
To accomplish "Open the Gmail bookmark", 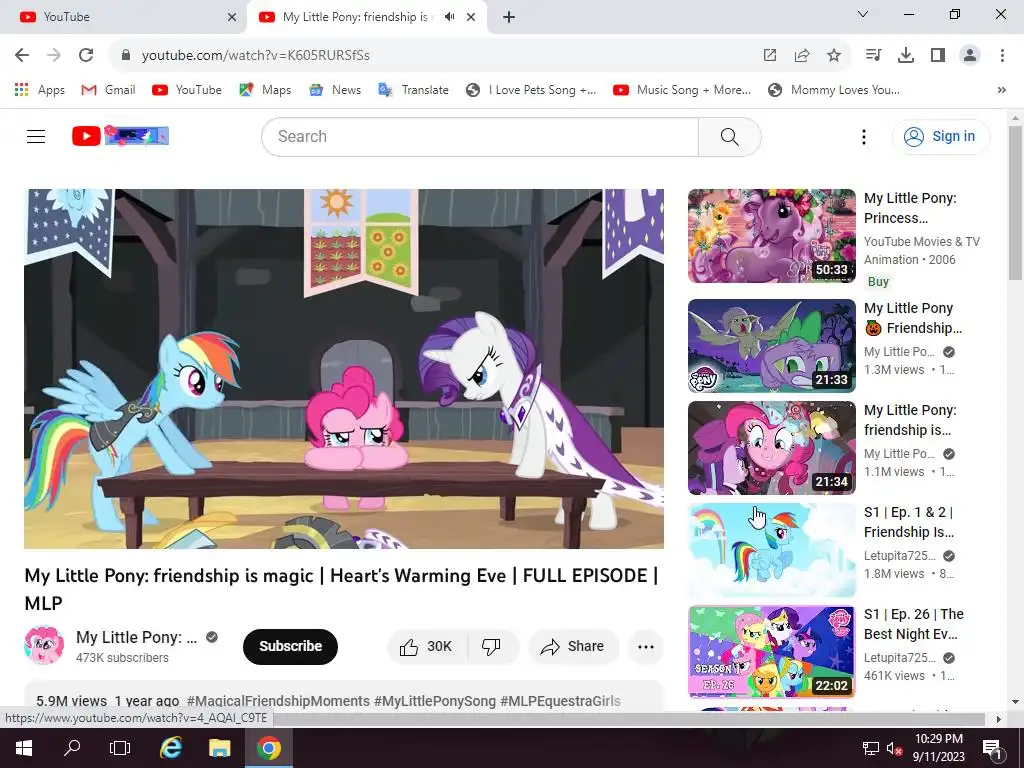I will (108, 90).
